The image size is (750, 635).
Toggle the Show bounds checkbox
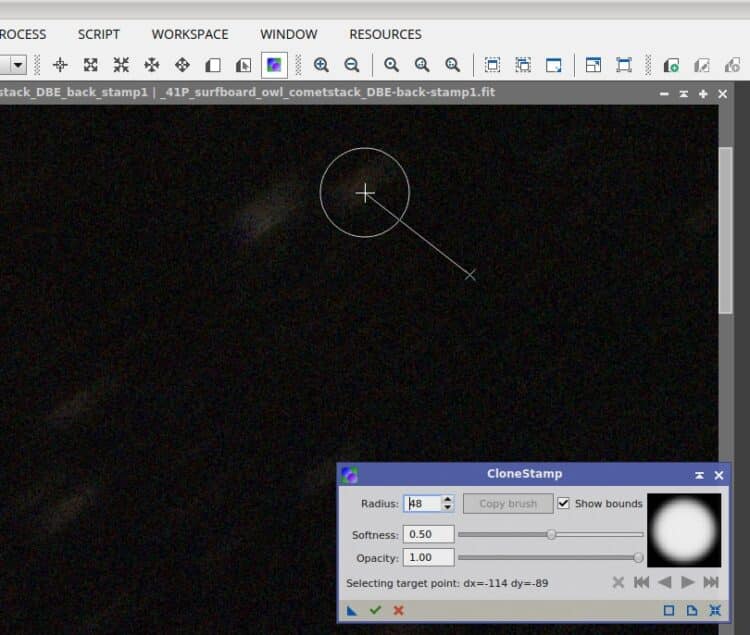pos(563,504)
